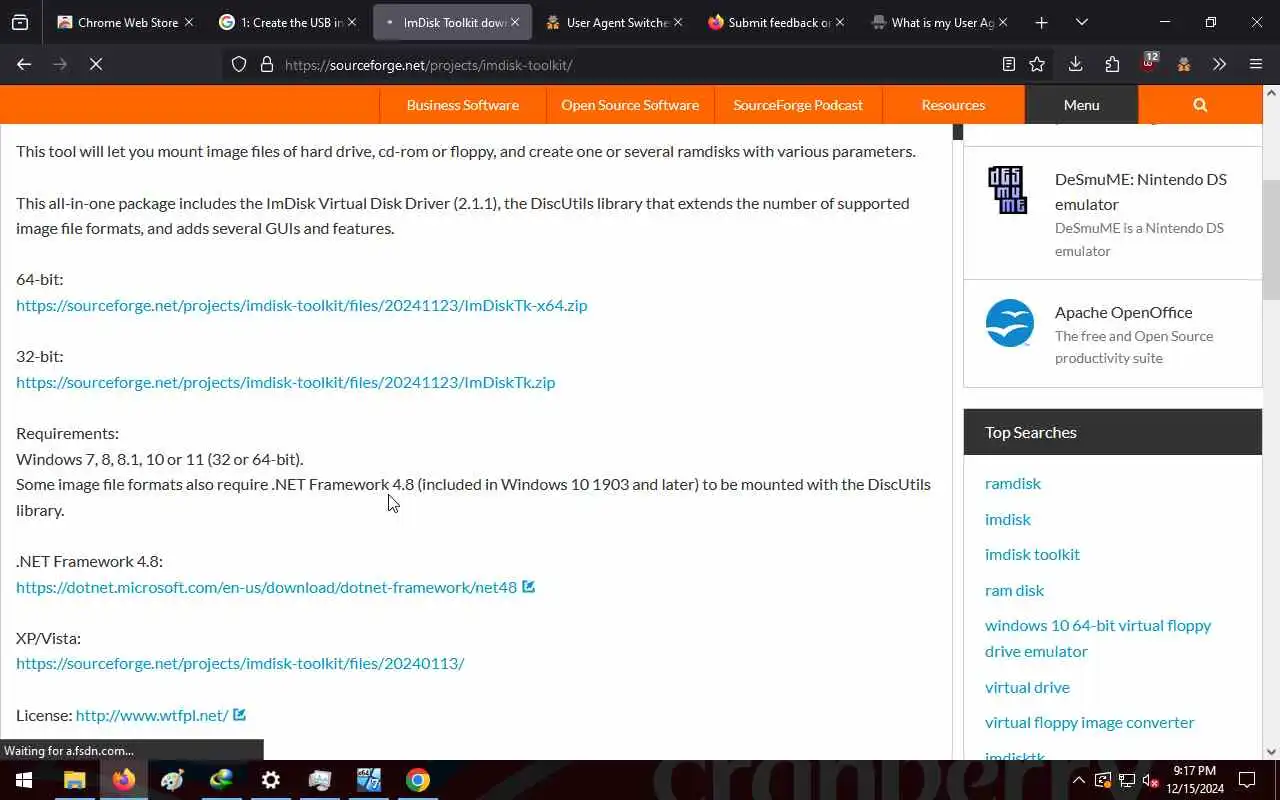
Task: Click the sourceforge.net address bar
Action: point(635,65)
